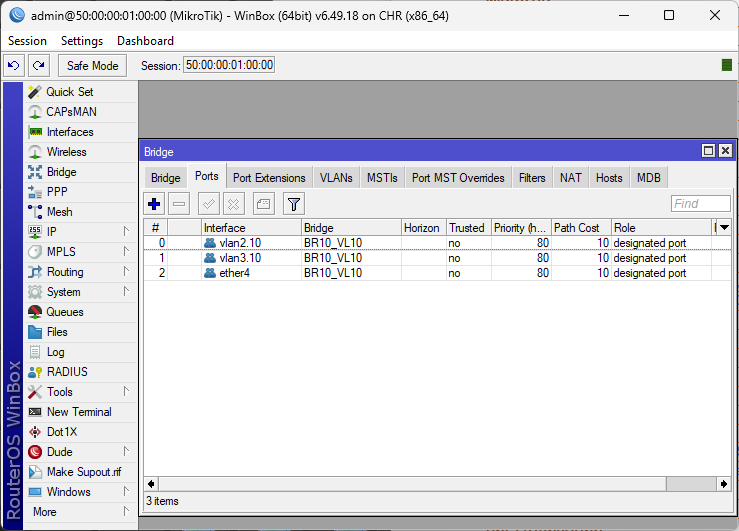Click the Find search field
This screenshot has width=739, height=531.
click(x=700, y=204)
